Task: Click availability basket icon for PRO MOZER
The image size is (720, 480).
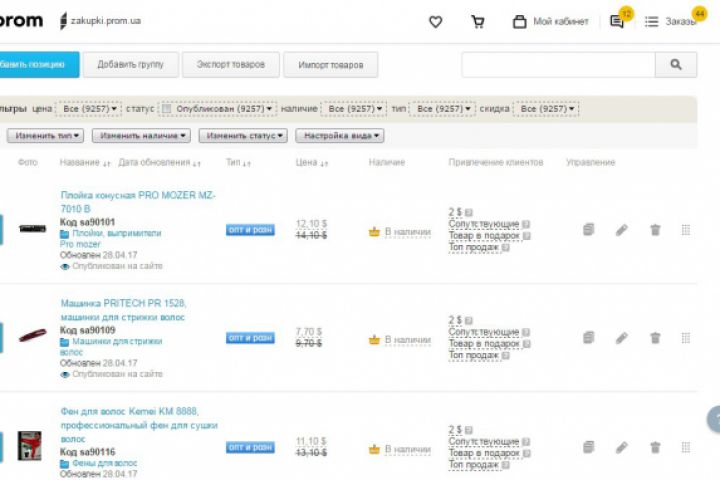Action: pyautogui.click(x=374, y=232)
